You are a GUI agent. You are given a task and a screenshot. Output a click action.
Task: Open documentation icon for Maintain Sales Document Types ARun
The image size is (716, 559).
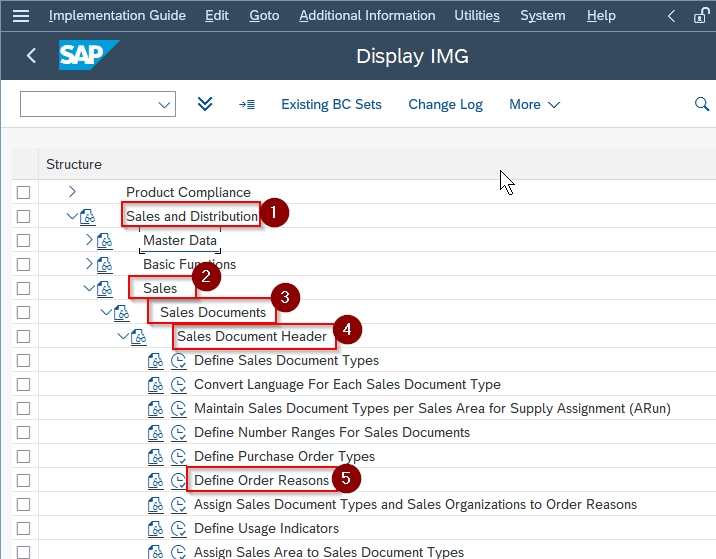(x=155, y=409)
